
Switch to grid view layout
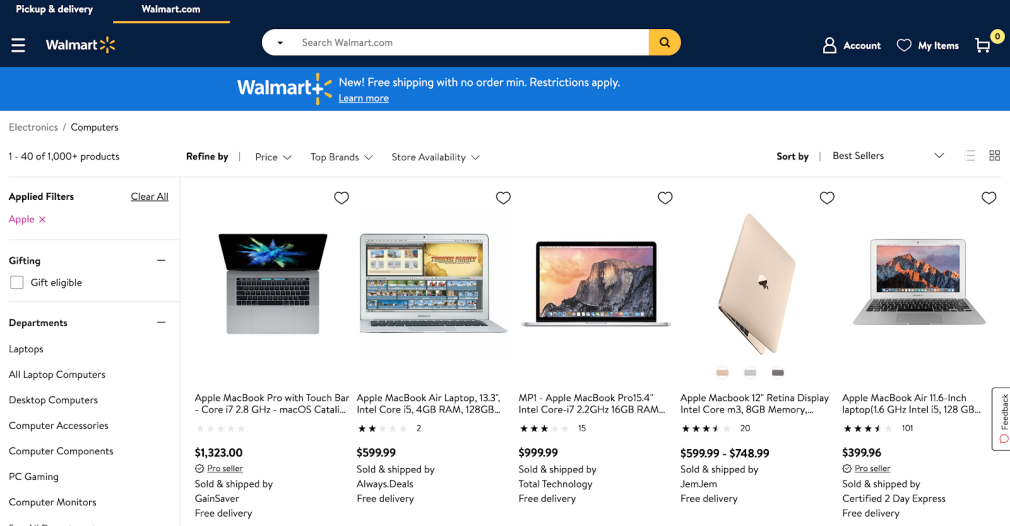(x=994, y=156)
